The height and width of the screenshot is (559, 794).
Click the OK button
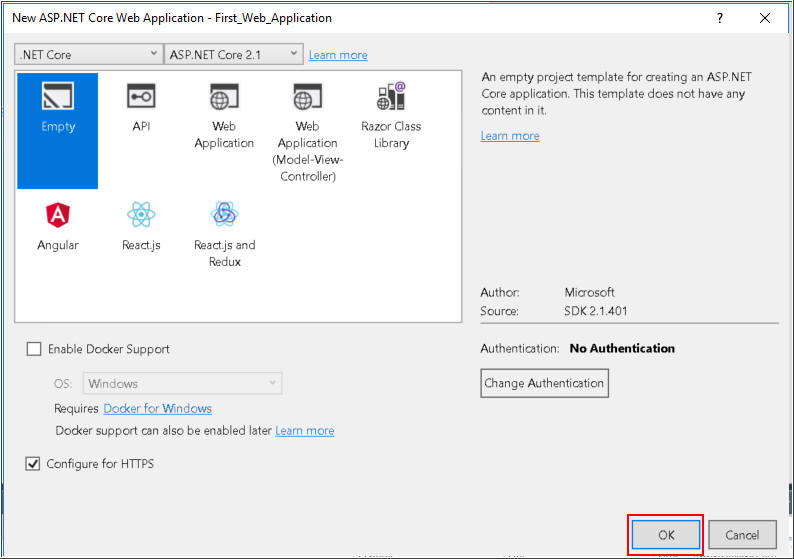pyautogui.click(x=666, y=535)
